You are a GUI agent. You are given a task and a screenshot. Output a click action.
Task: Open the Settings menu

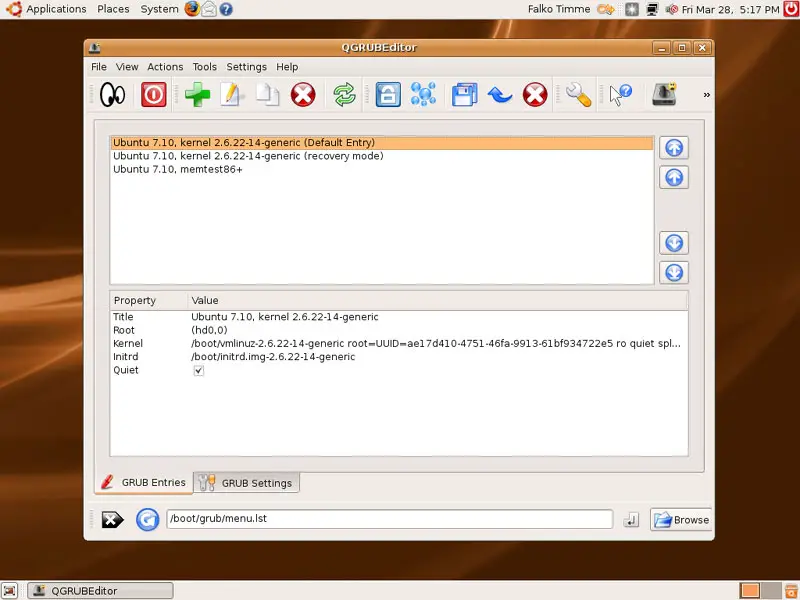click(246, 67)
